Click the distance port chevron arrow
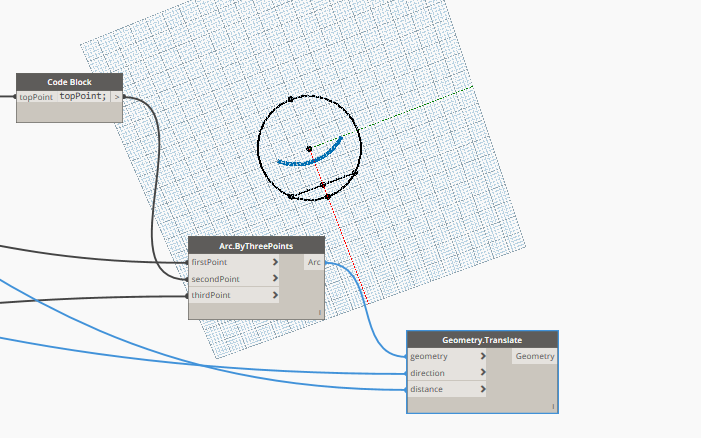The width and height of the screenshot is (701, 438). coord(483,389)
